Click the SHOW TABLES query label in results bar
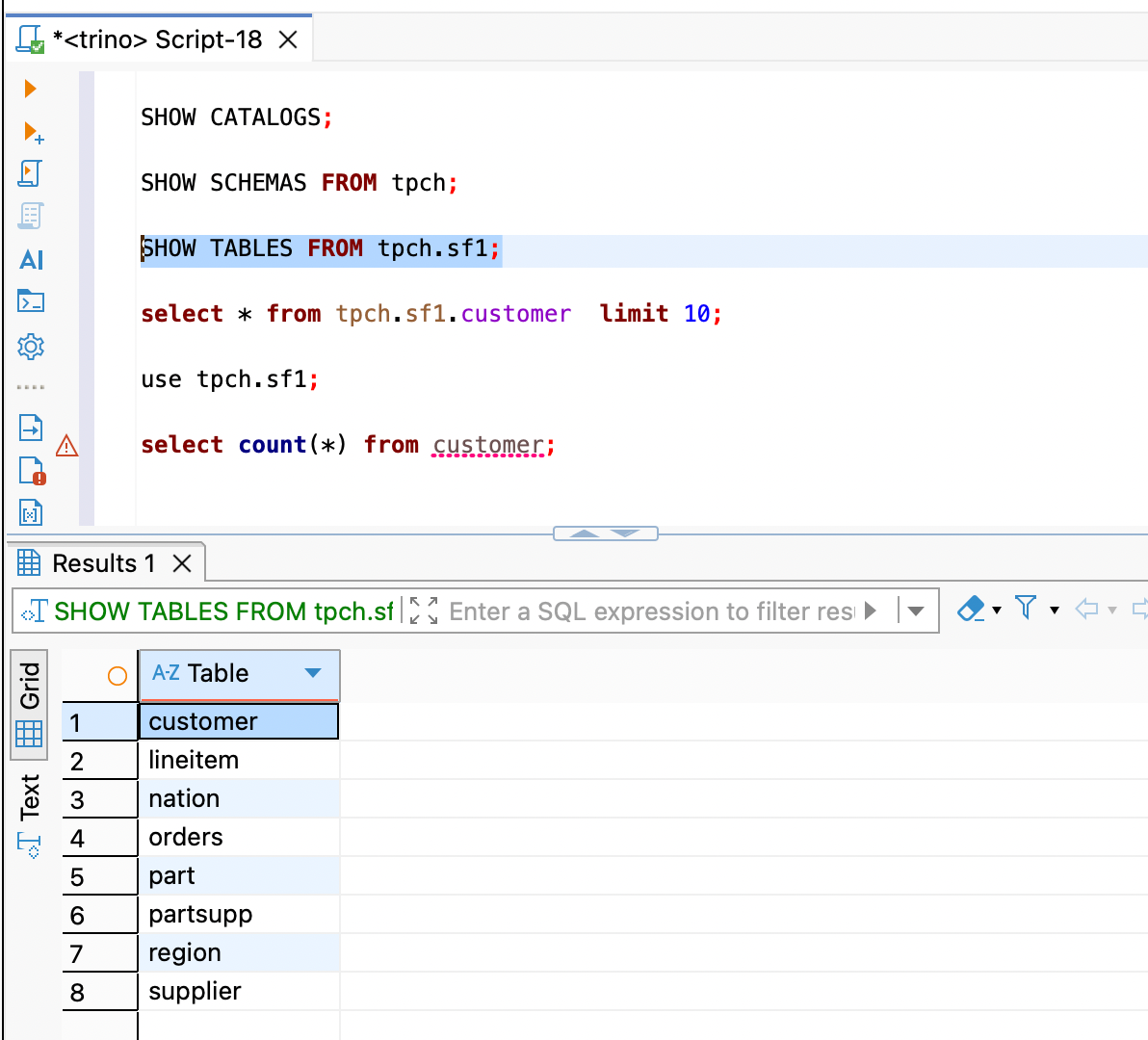Viewport: 1148px width, 1040px height. (x=223, y=611)
